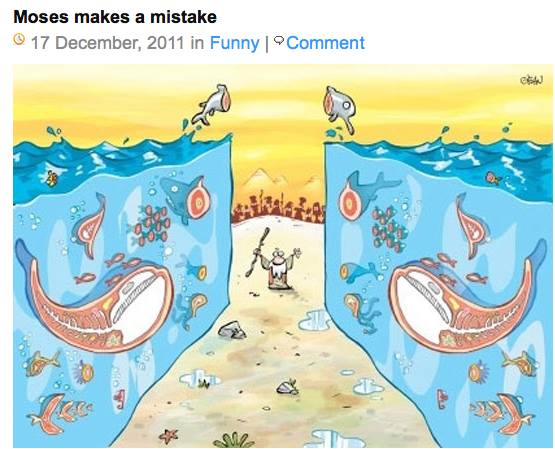The width and height of the screenshot is (555, 449).
Task: Click the left sliced shark
Action: pos(186,198)
